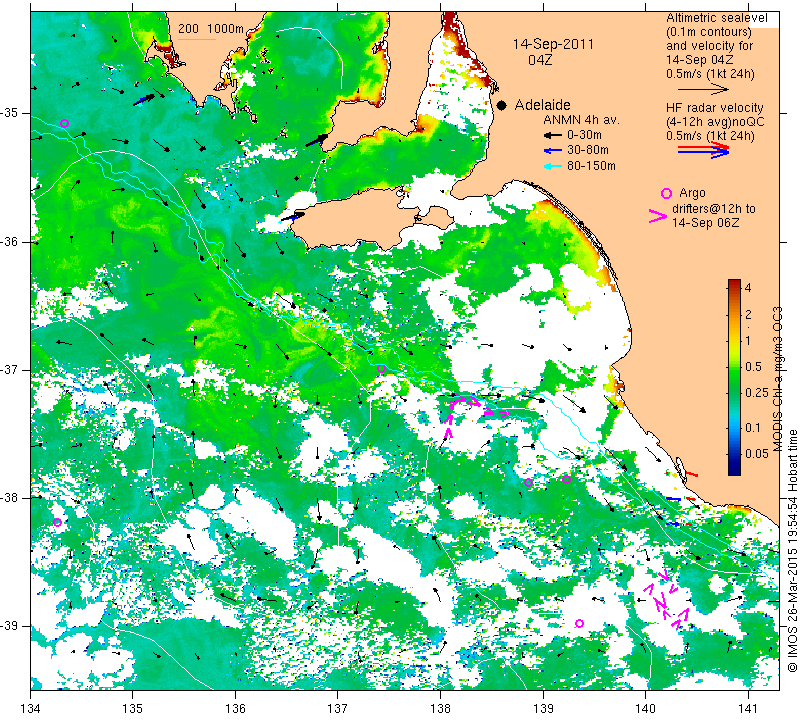Click the latitude axis label -39
The height and width of the screenshot is (720, 800).
click(9, 626)
